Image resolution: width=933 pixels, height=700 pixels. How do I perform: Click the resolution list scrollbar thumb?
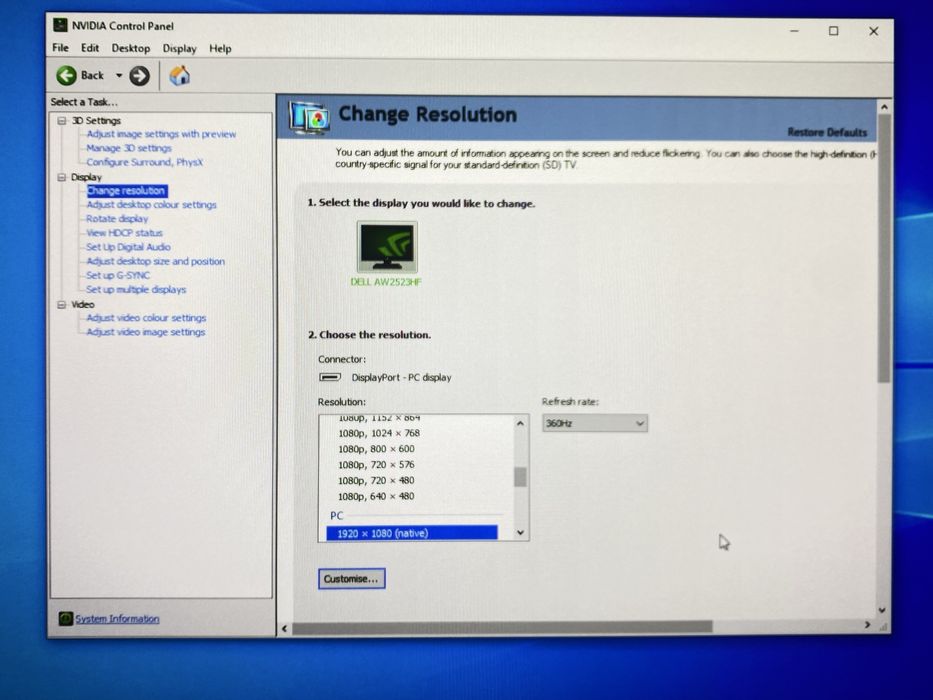[521, 477]
